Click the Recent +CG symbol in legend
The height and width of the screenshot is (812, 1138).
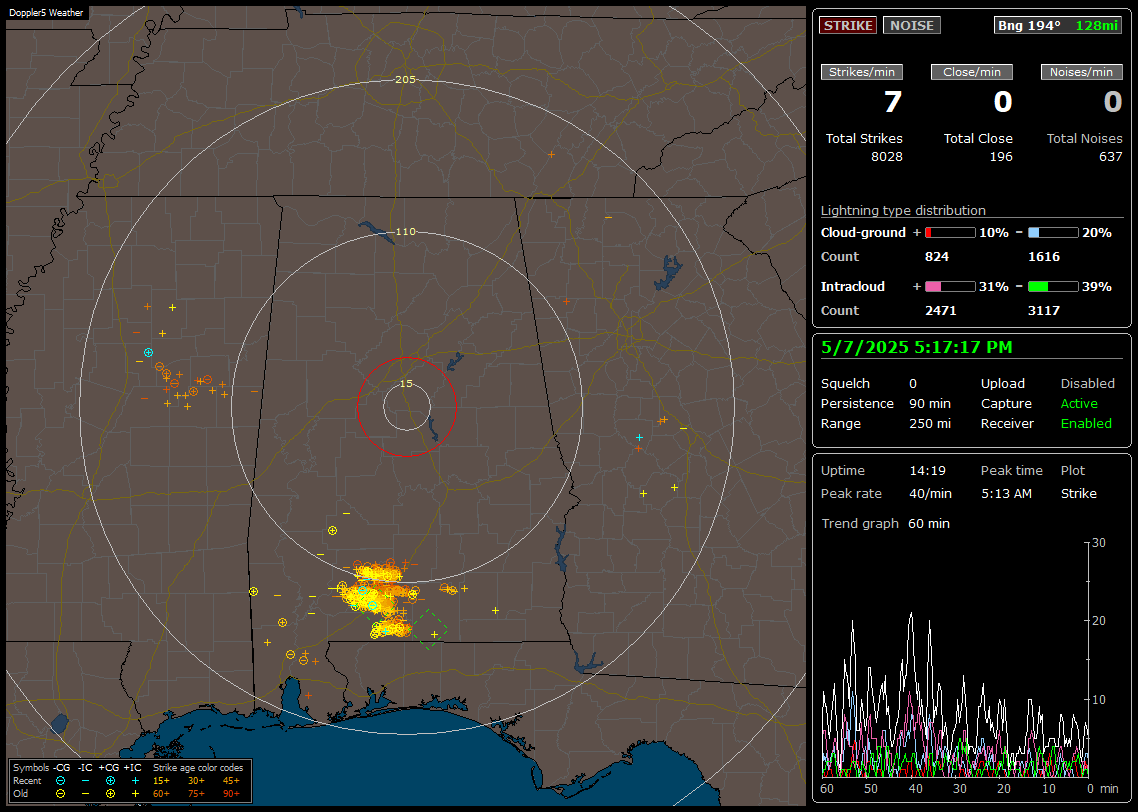(110, 781)
